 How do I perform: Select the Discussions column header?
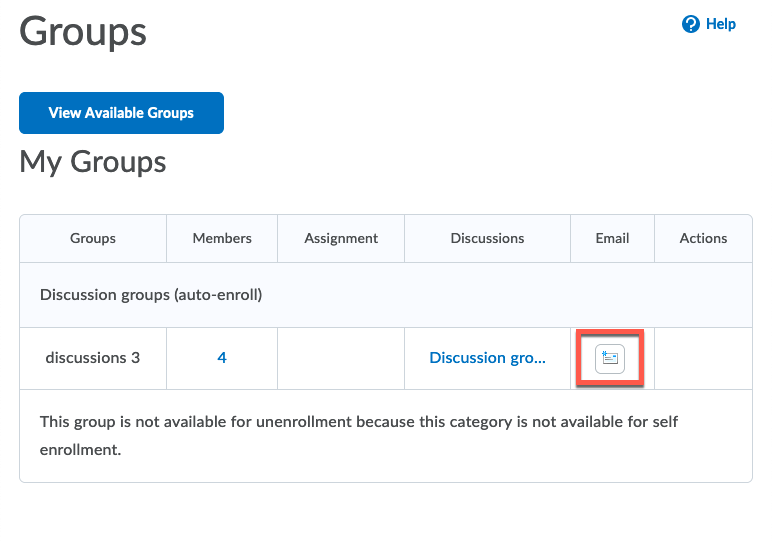(x=487, y=238)
